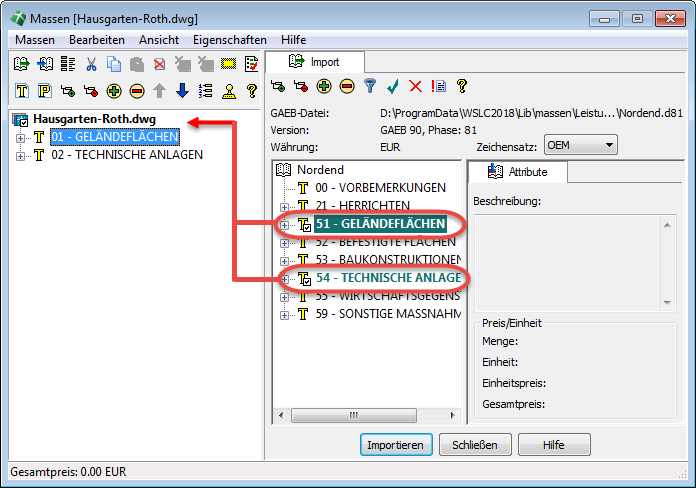The image size is (696, 488).
Task: Click the Schließen button
Action: (475, 444)
